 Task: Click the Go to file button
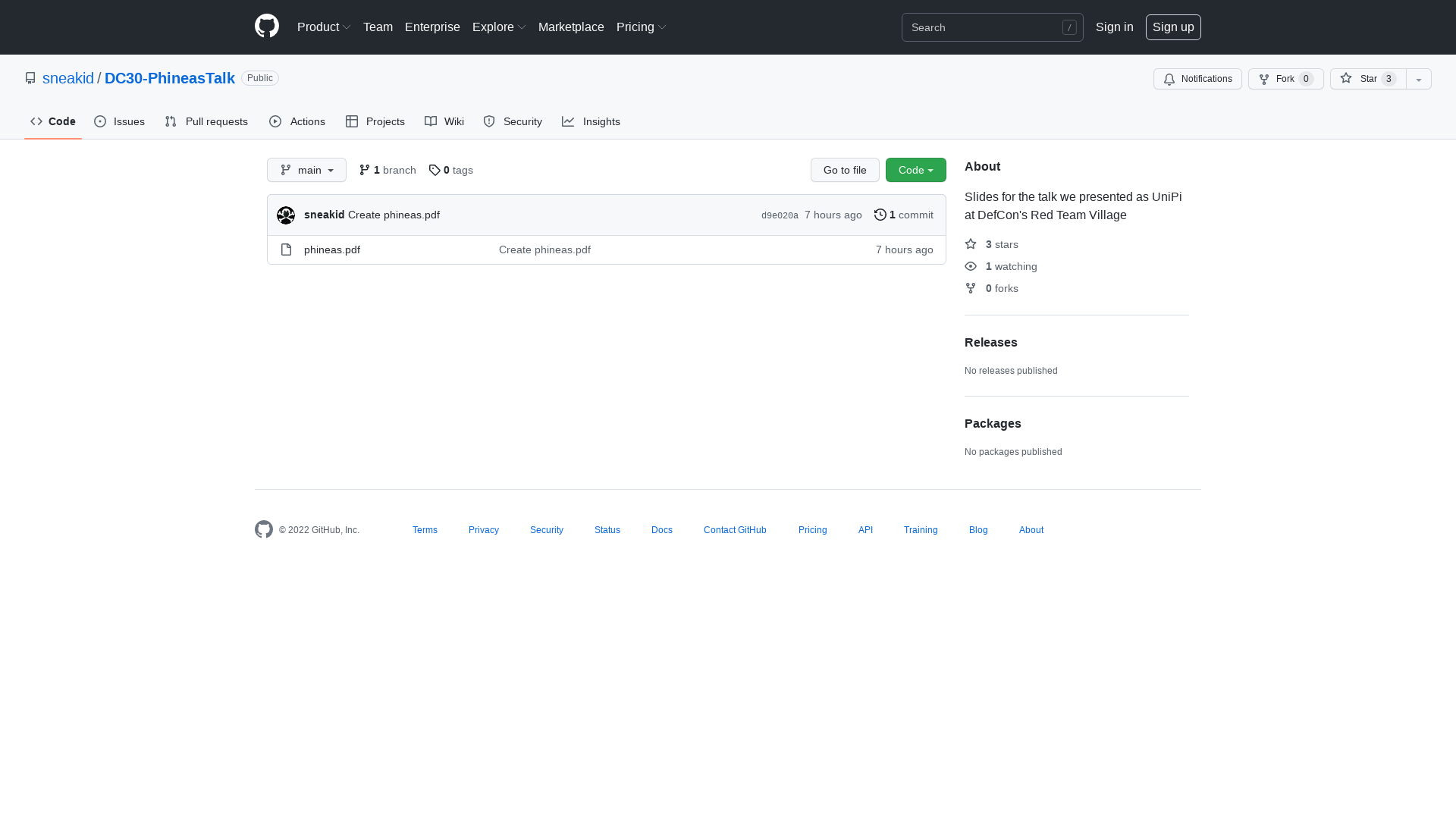tap(845, 170)
